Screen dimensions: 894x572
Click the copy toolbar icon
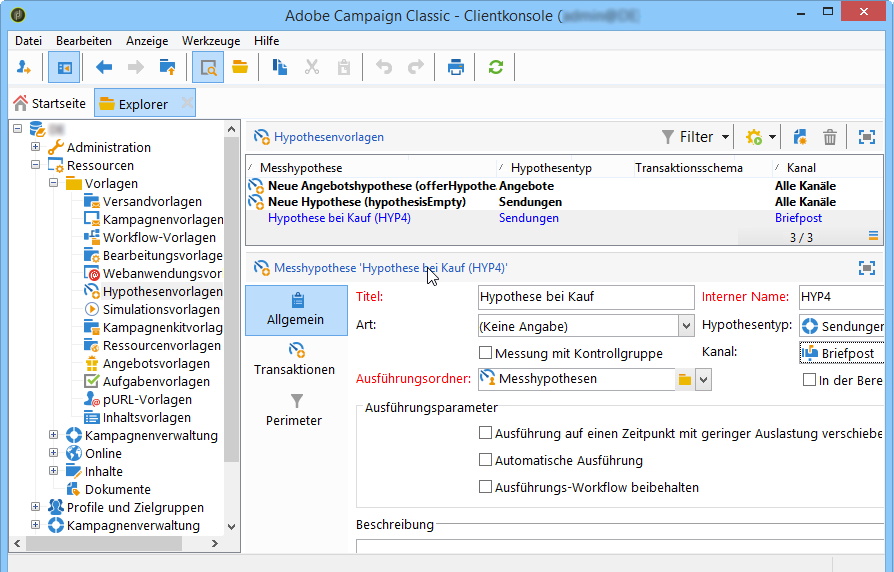[x=279, y=67]
